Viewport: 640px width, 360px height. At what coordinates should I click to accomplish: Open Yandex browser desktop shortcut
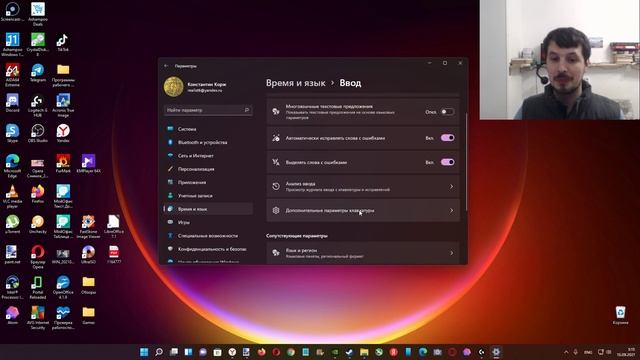pyautogui.click(x=63, y=133)
